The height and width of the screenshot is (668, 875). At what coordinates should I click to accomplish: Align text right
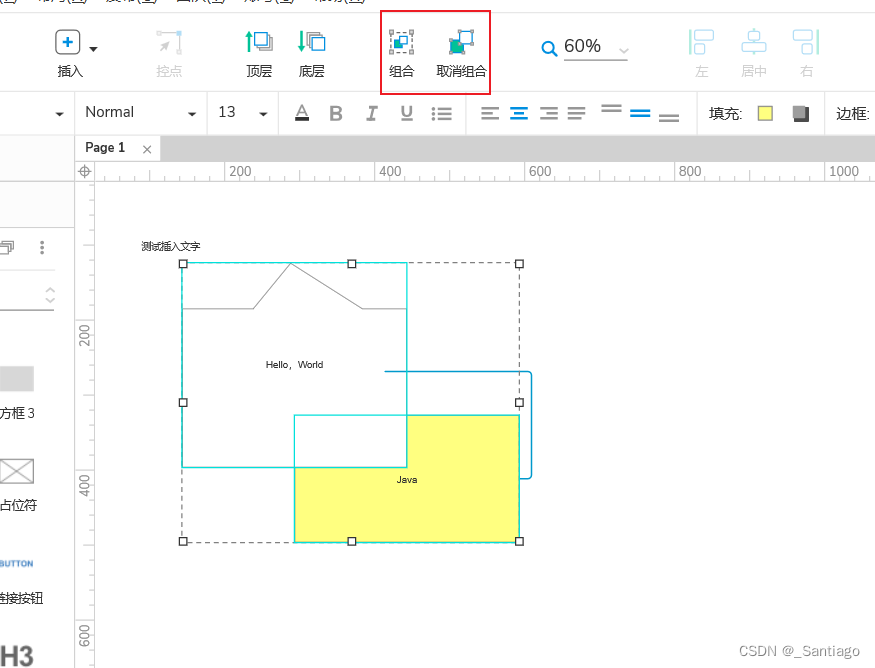pos(549,114)
